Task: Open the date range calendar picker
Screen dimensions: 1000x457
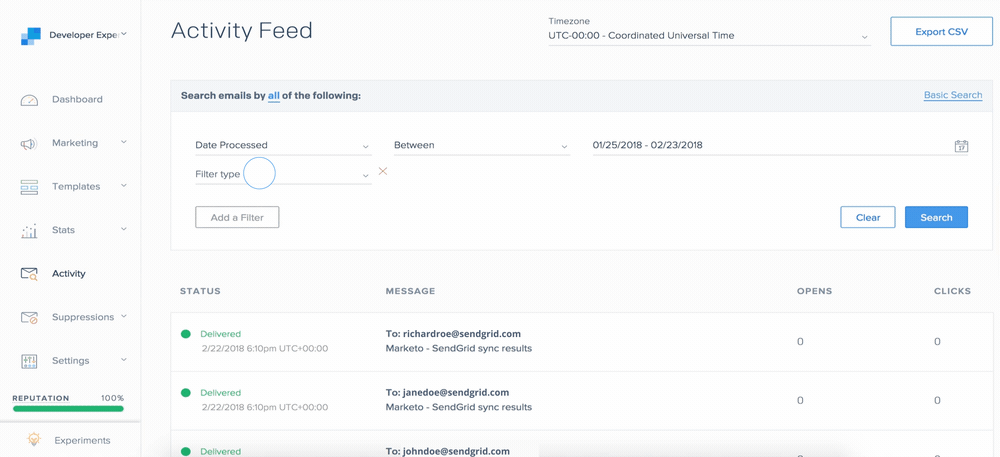Action: pos(961,146)
